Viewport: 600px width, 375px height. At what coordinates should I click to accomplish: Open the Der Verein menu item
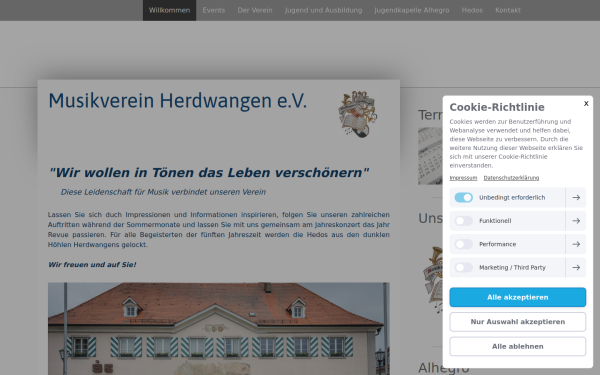click(x=255, y=10)
